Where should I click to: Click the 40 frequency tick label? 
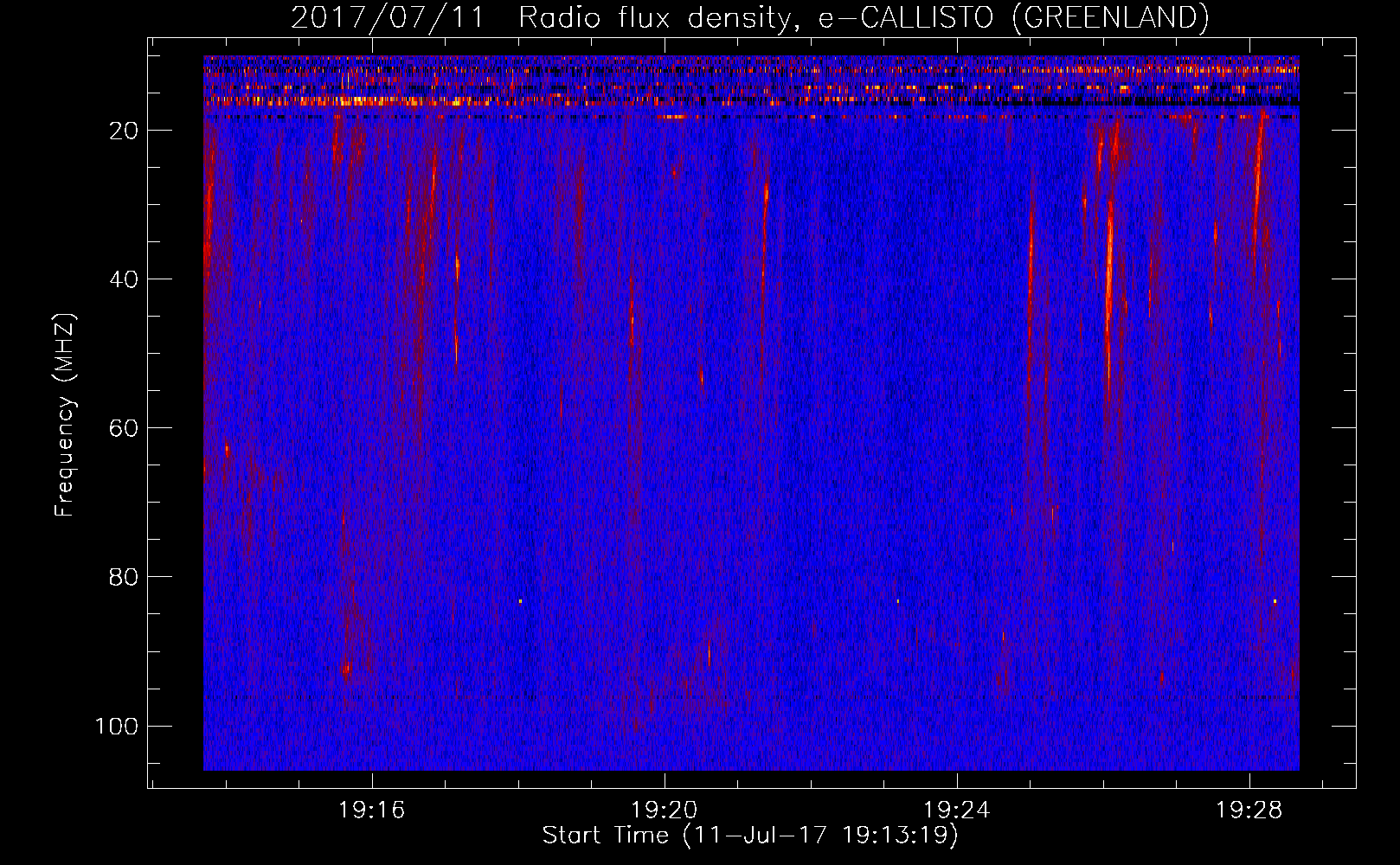(124, 279)
